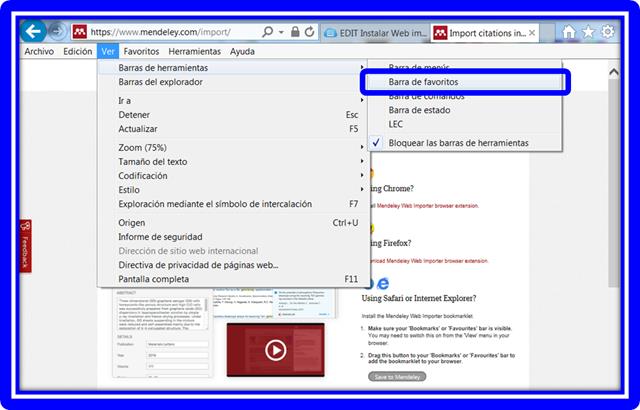The height and width of the screenshot is (410, 640).
Task: Click the vertical scrollbar thumb
Action: [x=613, y=184]
